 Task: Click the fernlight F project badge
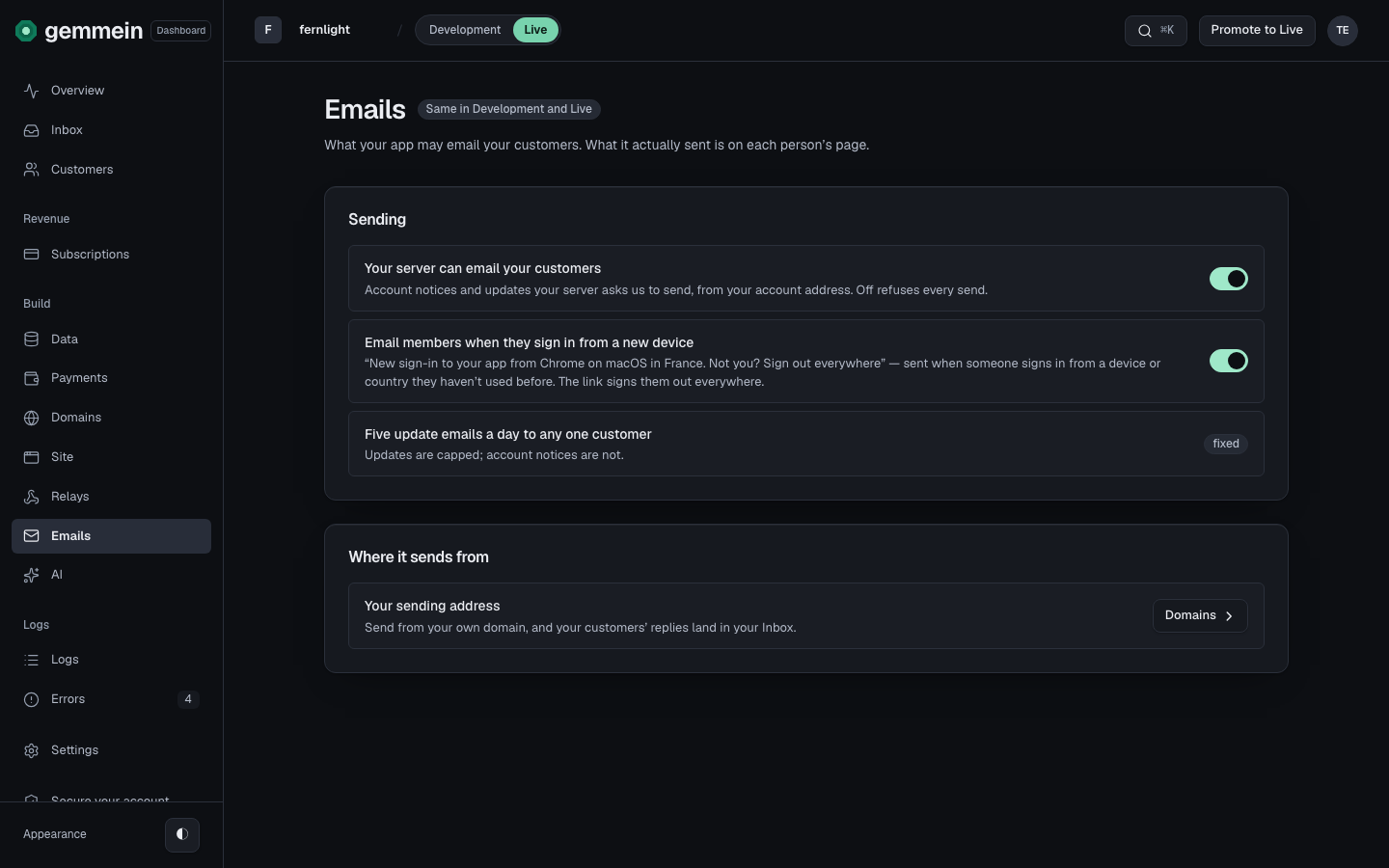[268, 30]
